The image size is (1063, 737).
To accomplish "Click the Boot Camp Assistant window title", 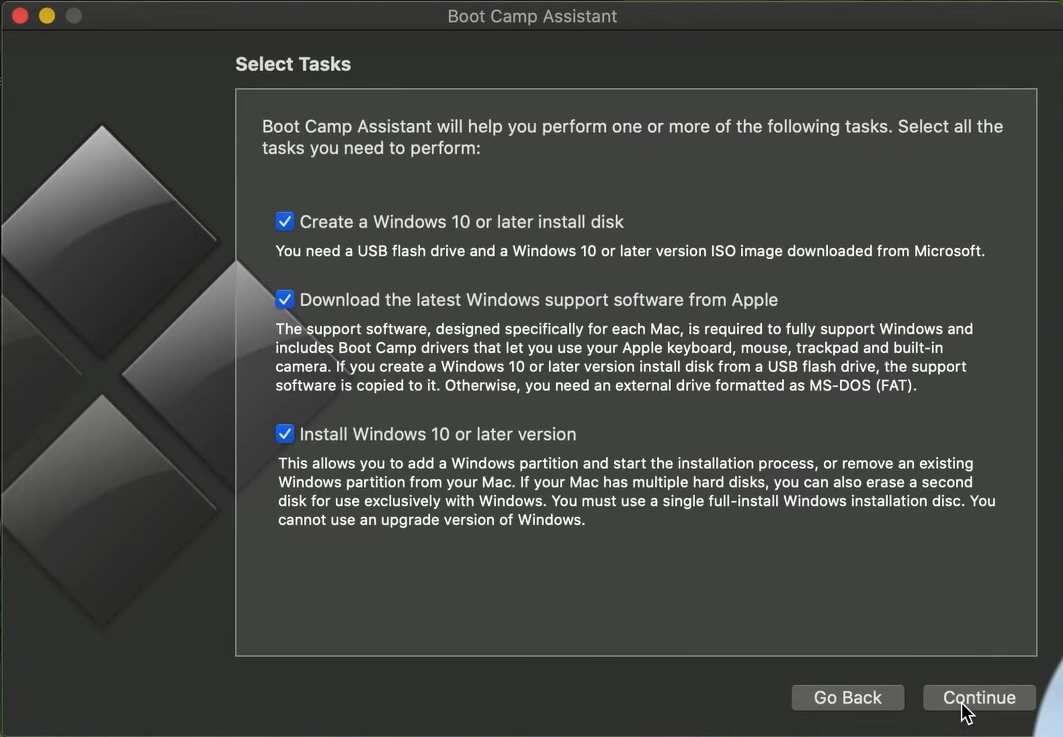I will point(532,16).
